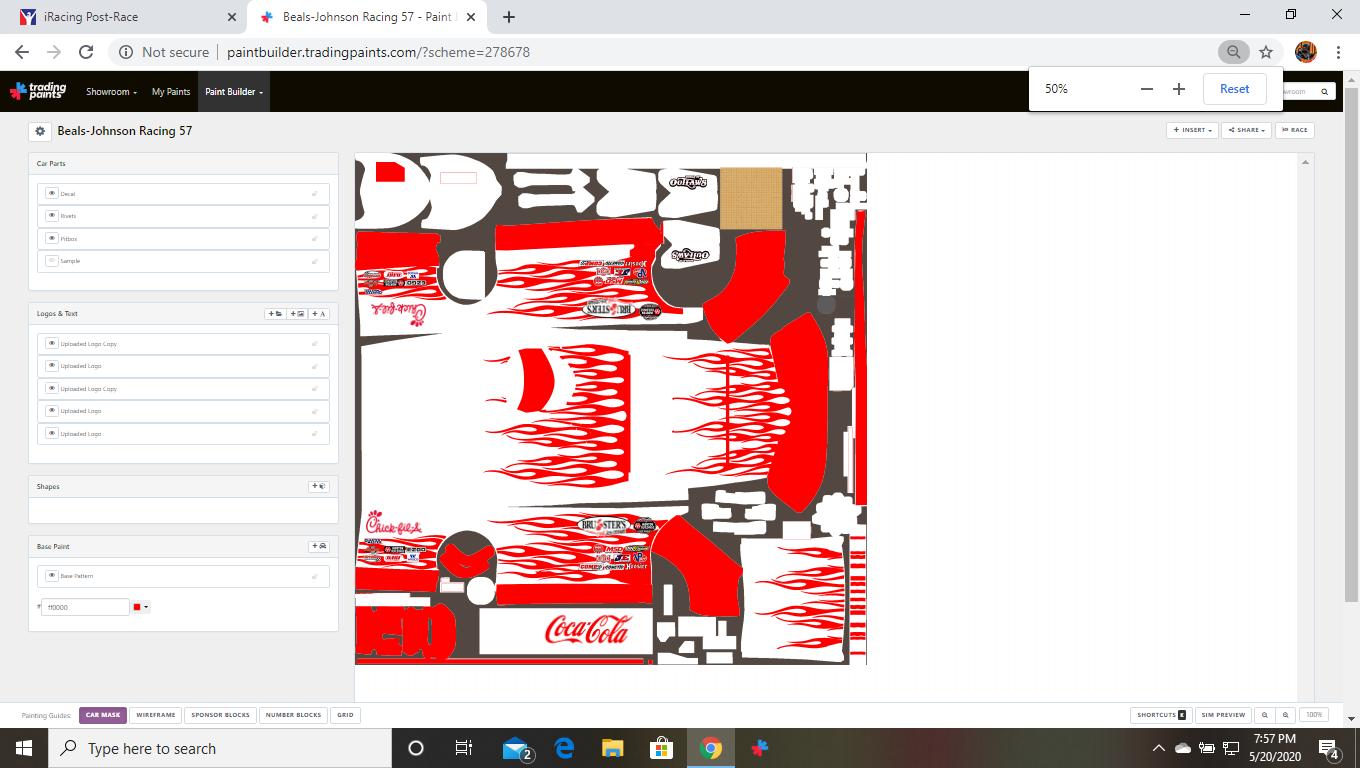The height and width of the screenshot is (768, 1360).
Task: Toggle visibility of the Rivets layer
Action: click(52, 216)
